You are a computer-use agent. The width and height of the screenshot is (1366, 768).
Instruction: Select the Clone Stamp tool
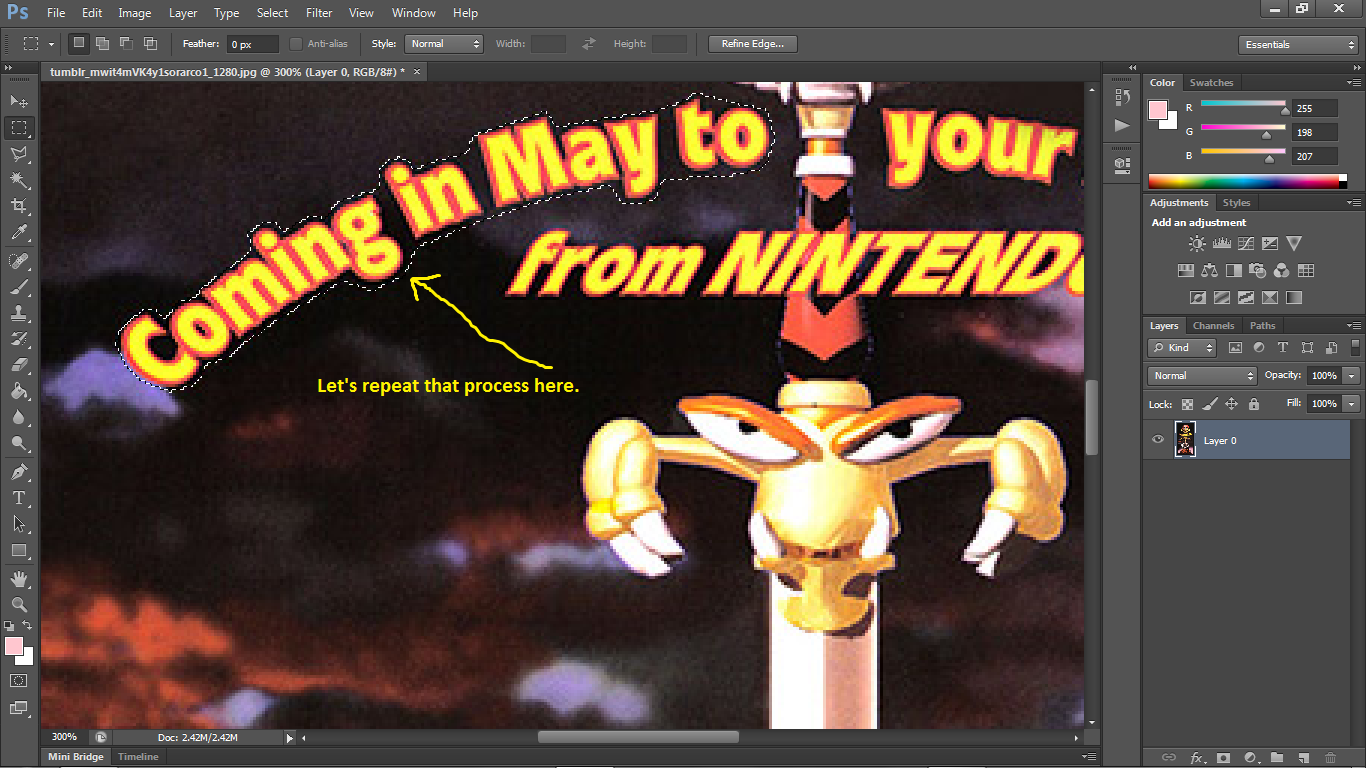[x=19, y=313]
